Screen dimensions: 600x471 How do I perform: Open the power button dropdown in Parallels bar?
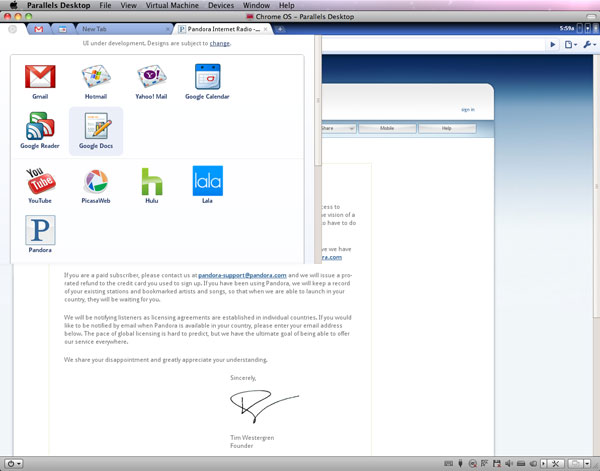(x=14, y=464)
